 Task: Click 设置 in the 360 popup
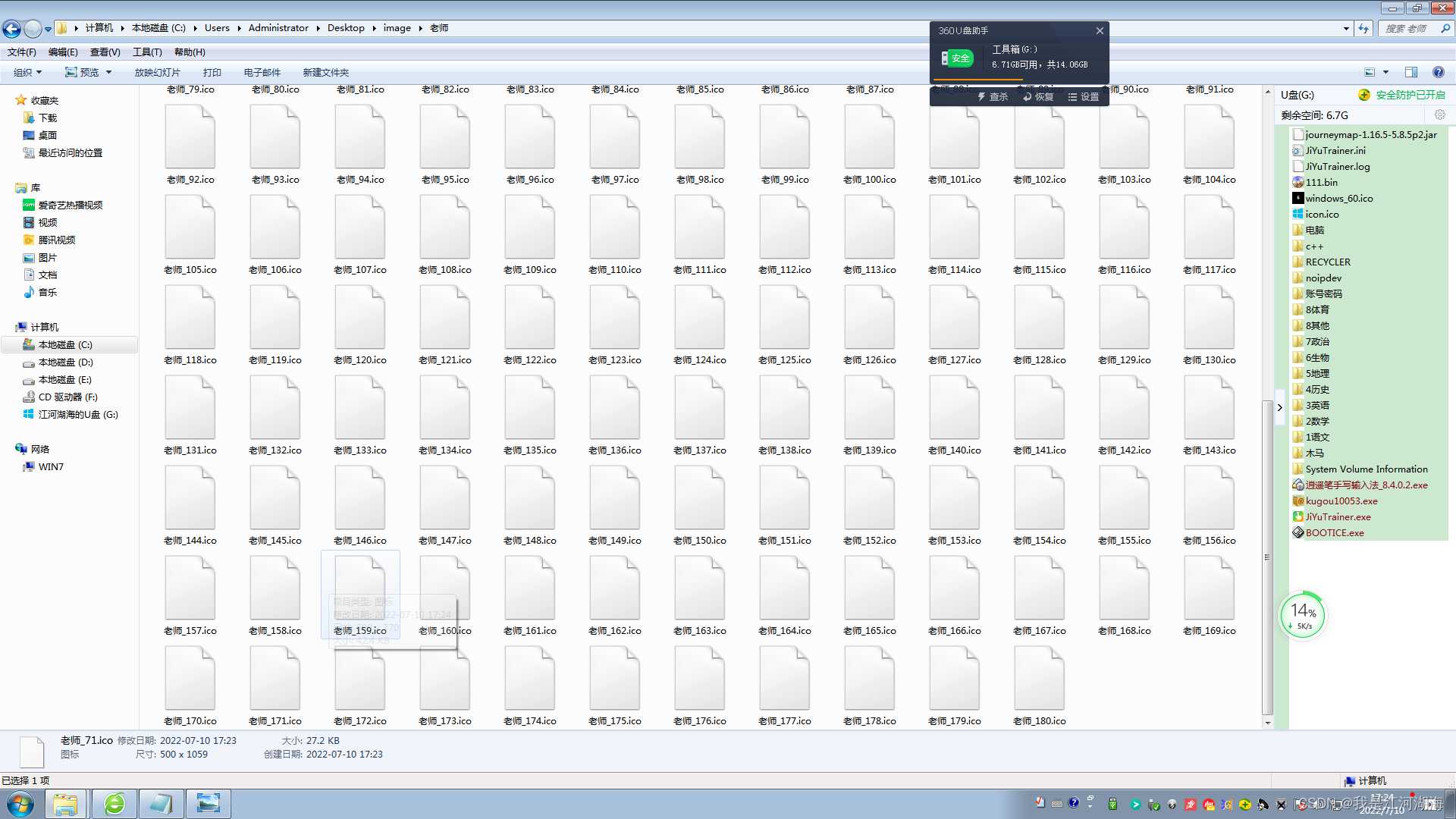coord(1084,96)
